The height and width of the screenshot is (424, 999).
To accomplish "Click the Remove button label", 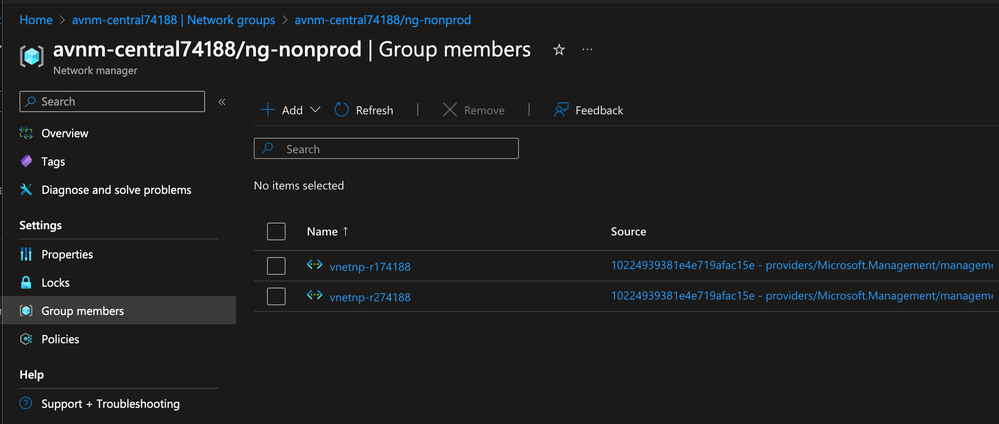I will 484,110.
